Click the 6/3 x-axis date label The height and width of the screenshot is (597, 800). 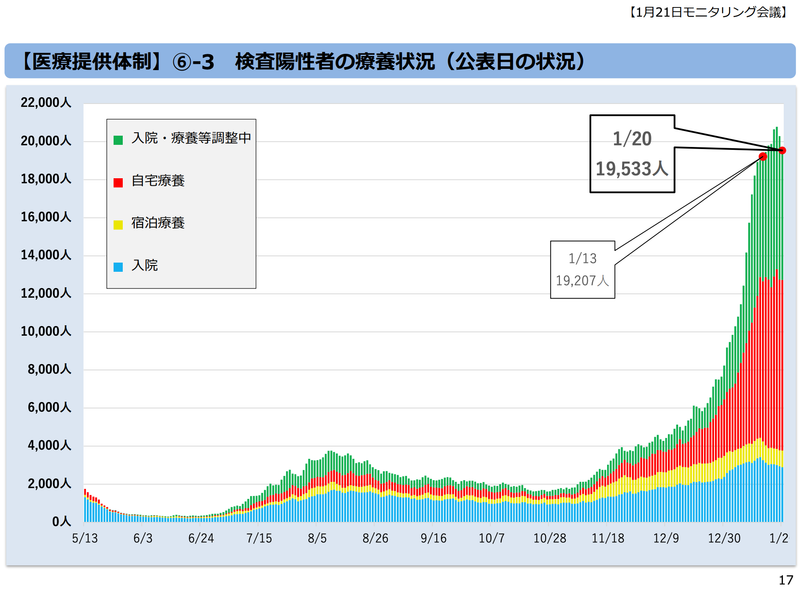(143, 539)
